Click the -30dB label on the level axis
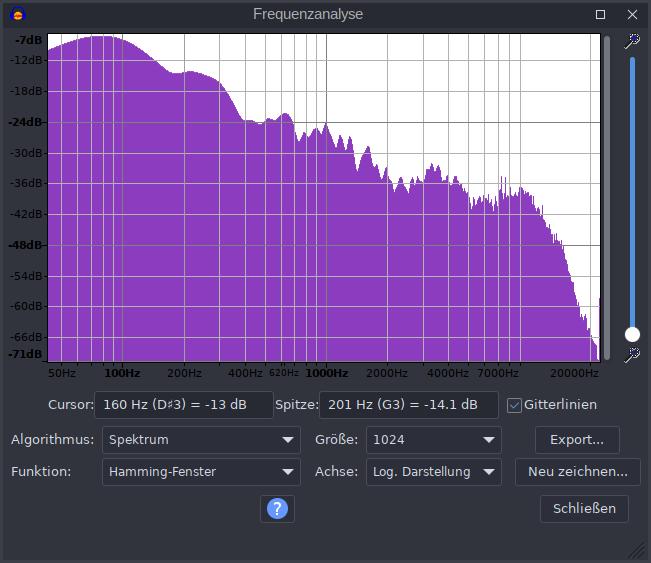This screenshot has width=651, height=563. [26, 153]
